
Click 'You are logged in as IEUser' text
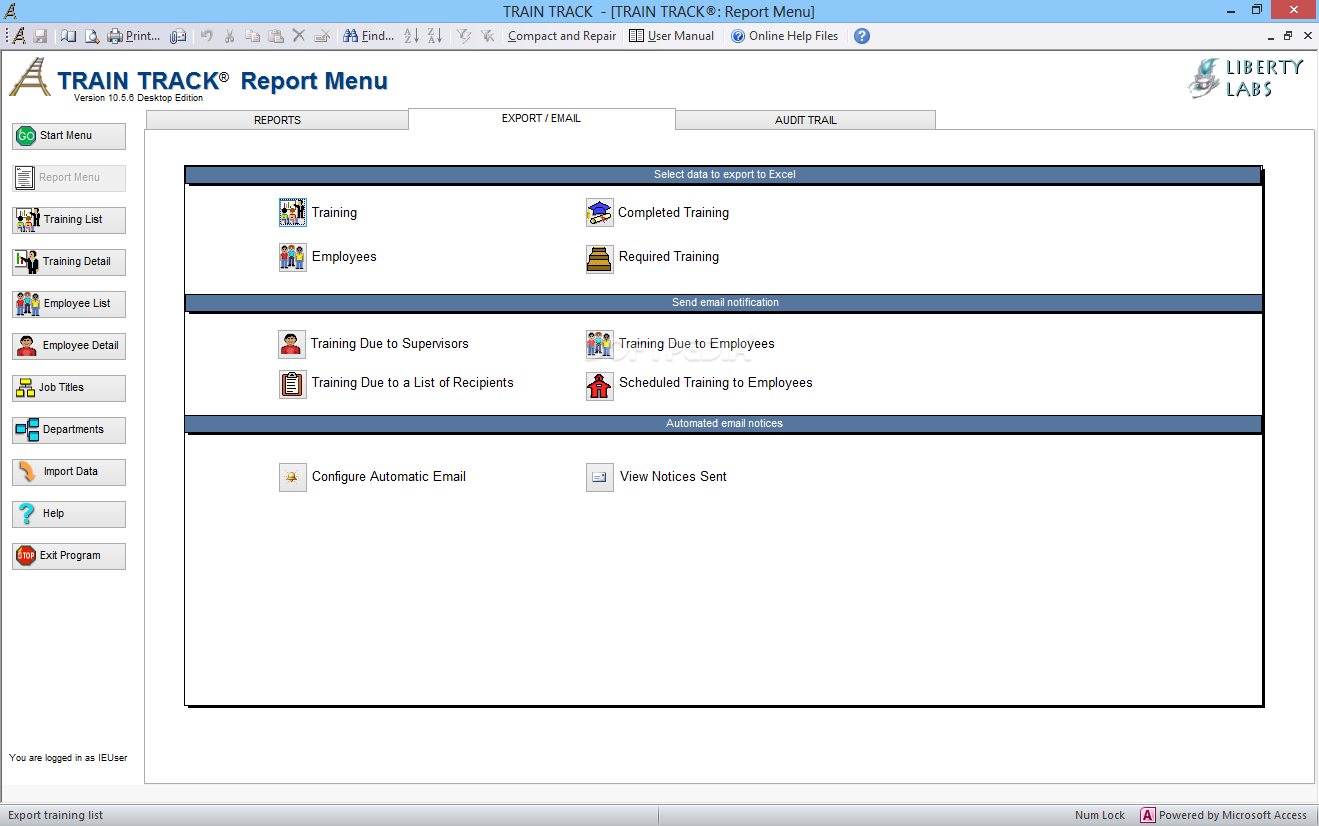click(68, 758)
